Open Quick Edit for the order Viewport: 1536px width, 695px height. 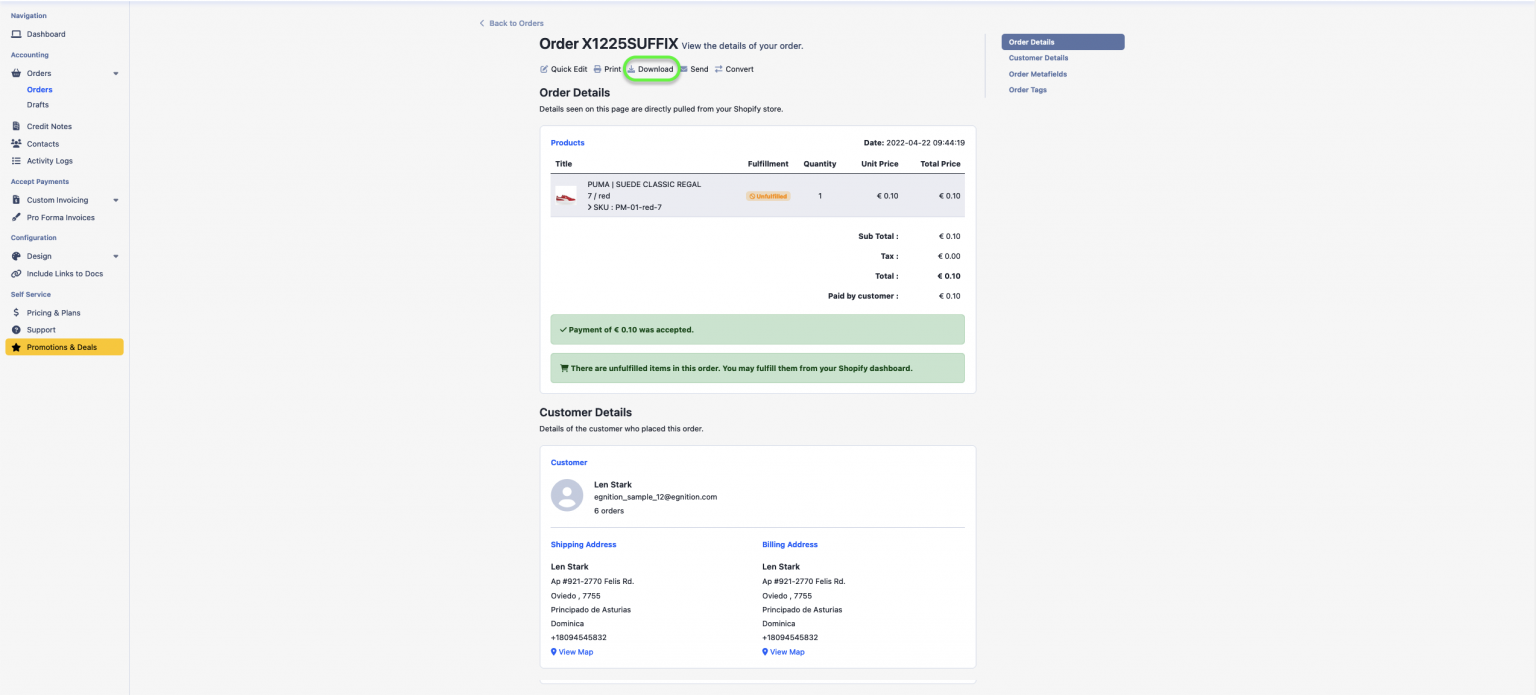563,68
